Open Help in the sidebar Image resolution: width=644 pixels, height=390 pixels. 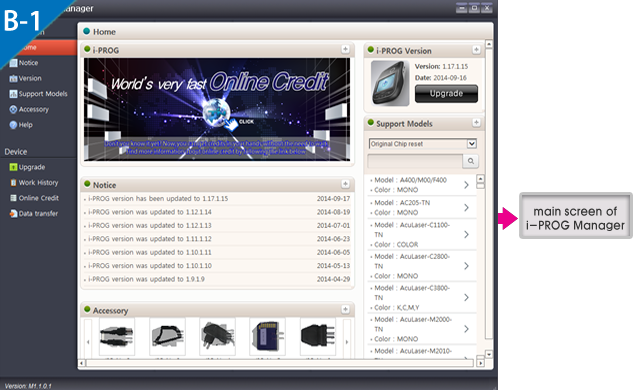pos(21,125)
